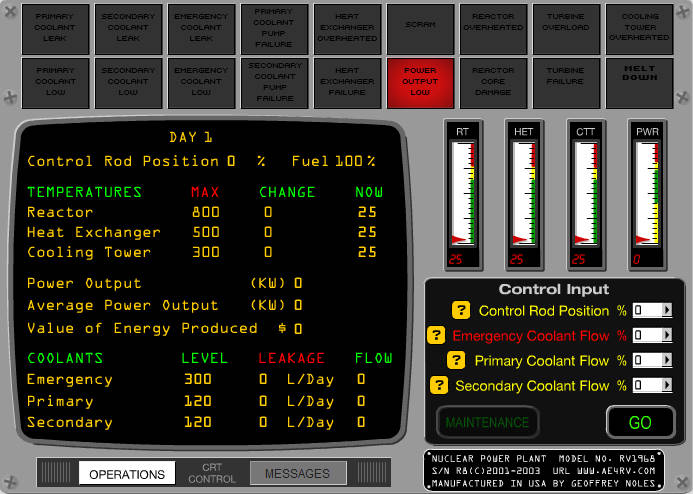Click the Turbine Failure indicator light
The image size is (693, 494).
point(566,83)
